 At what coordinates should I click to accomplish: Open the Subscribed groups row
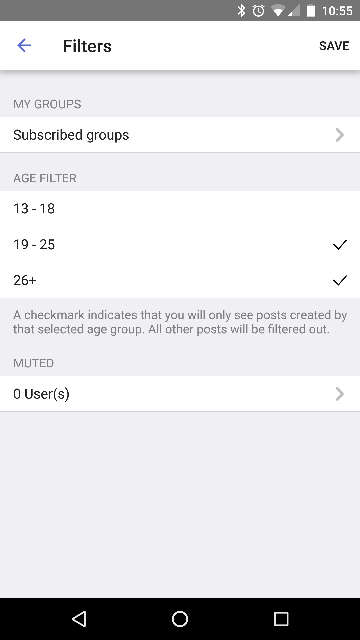point(180,135)
